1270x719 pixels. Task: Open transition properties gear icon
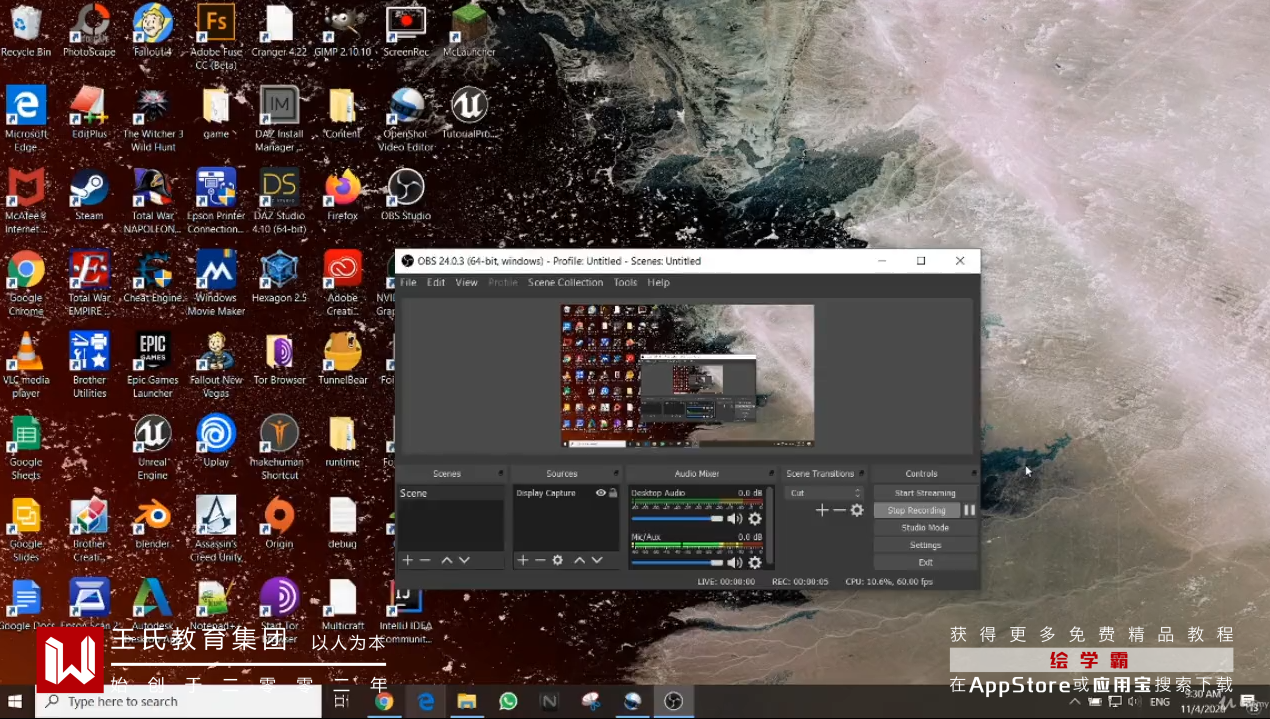[857, 510]
